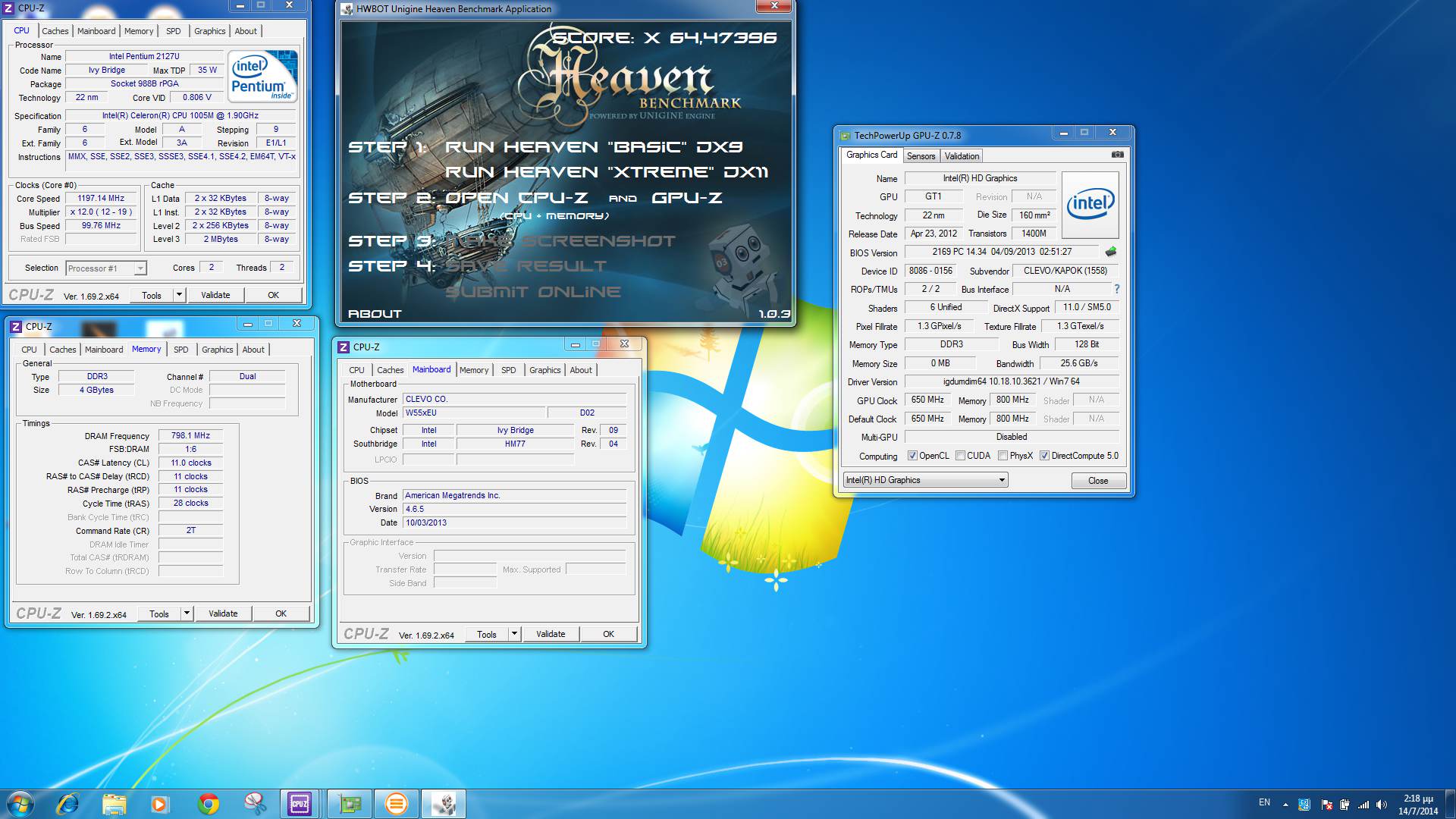Image resolution: width=1456 pixels, height=819 pixels.
Task: Click the DRAM Frequency value 798.1 MHz
Action: pos(190,435)
